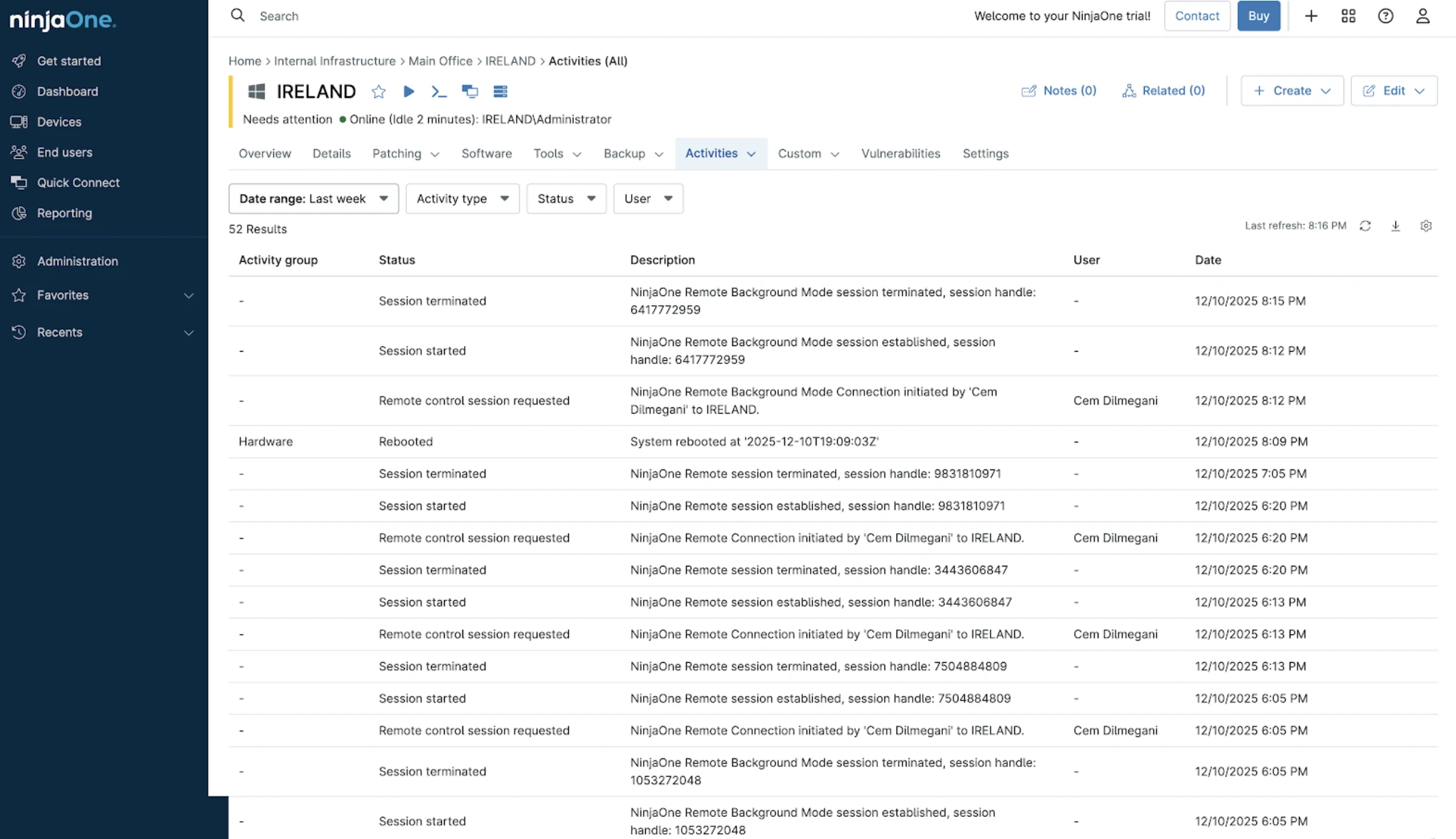Go to Internal Infrastructure breadcrumb
The image size is (1456, 839).
(335, 61)
